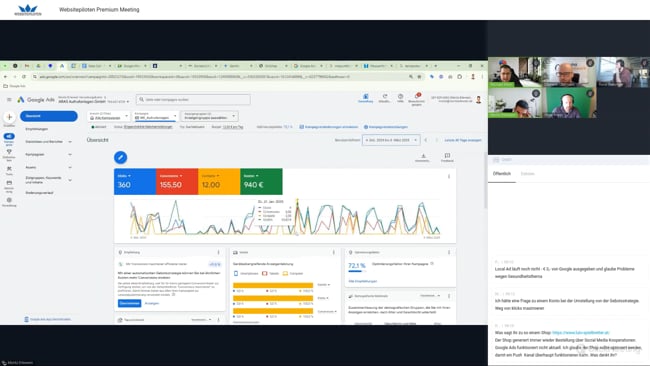Bookmark page with the star icon
This screenshot has height=366, width=650.
pos(419,77)
